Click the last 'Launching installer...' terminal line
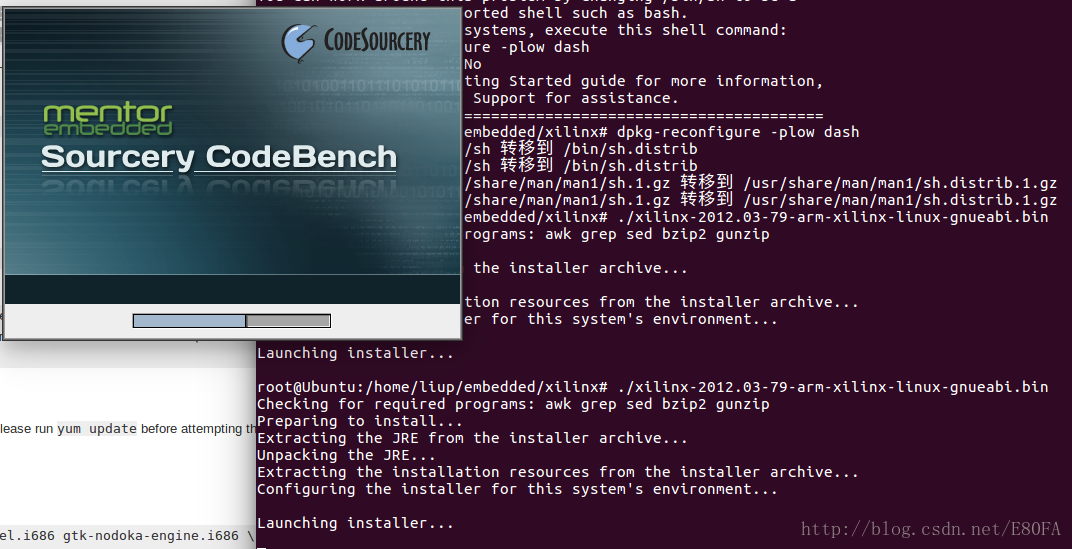Screen dimensions: 1072x549 (x=355, y=523)
